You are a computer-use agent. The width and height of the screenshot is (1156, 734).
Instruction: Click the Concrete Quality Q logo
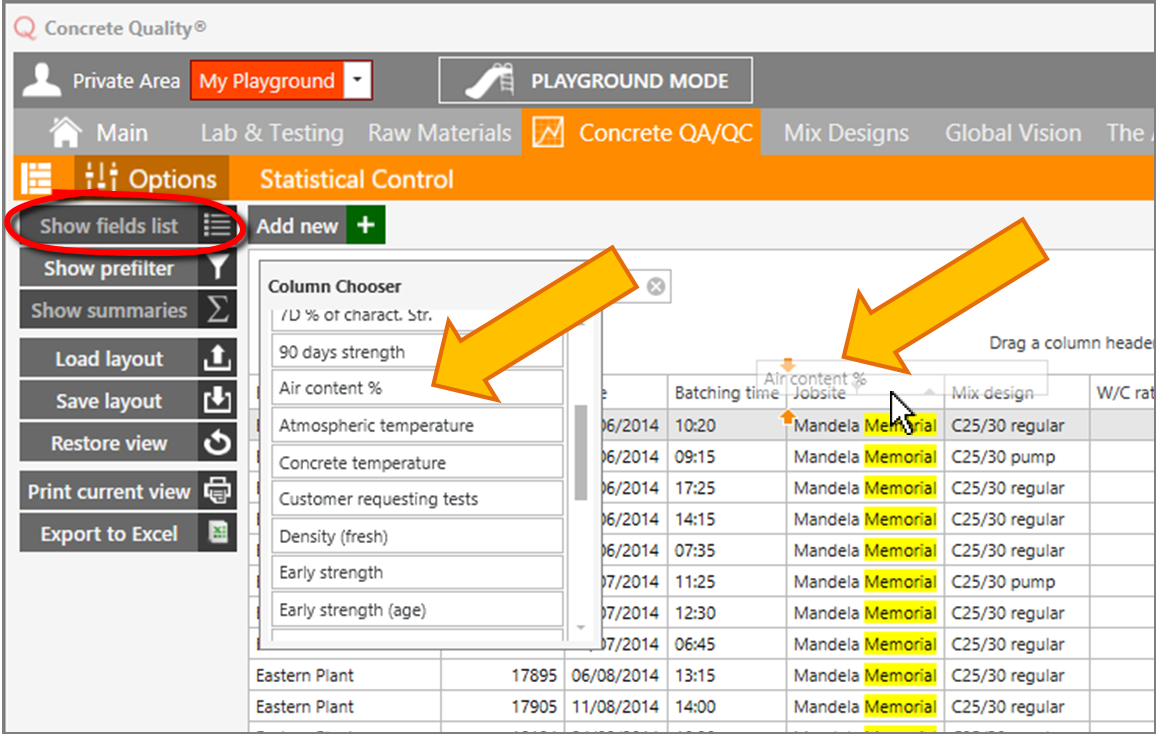point(25,29)
